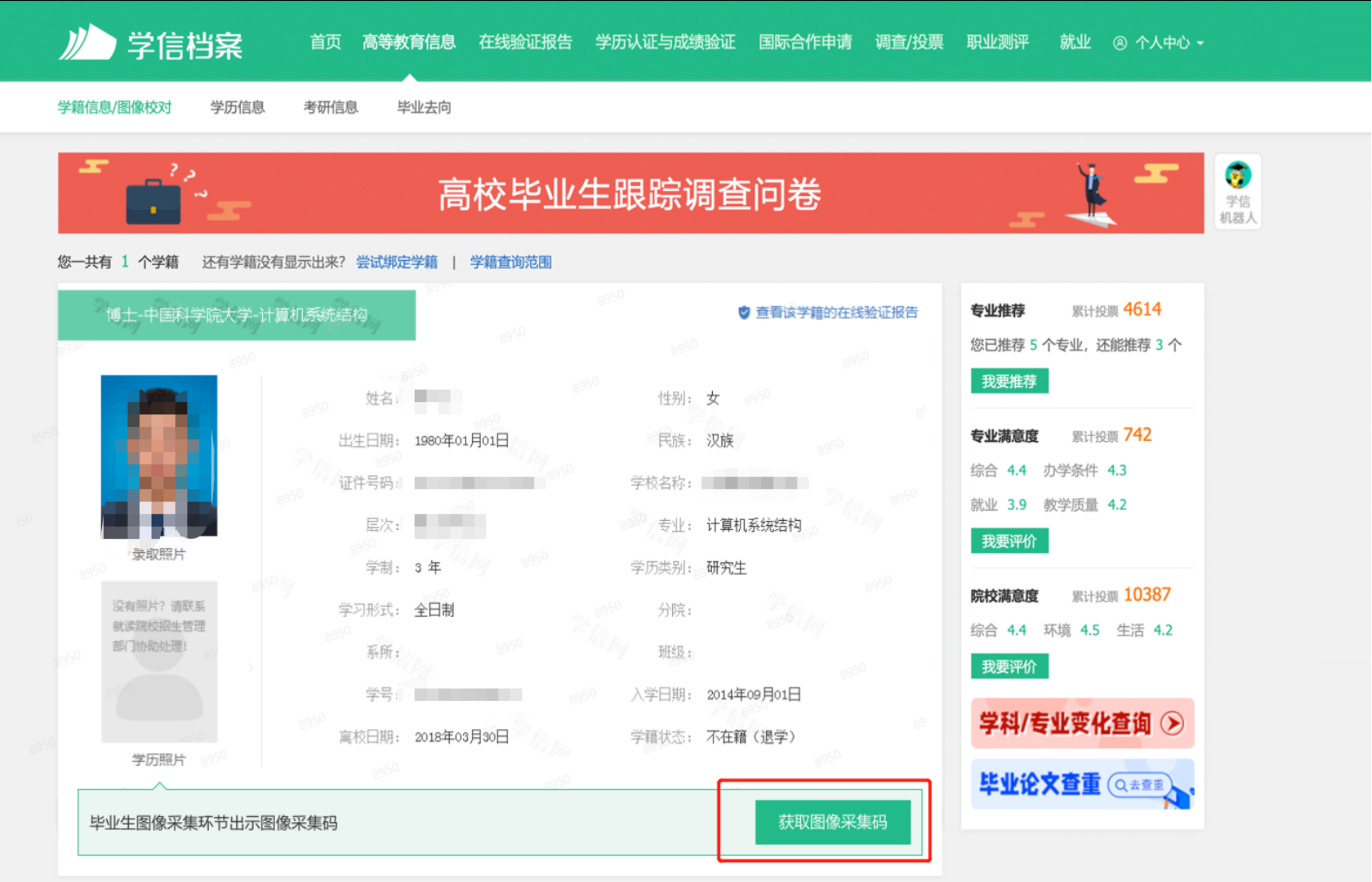
Task: Click the 录取照片 portrait thumbnail
Action: click(159, 457)
